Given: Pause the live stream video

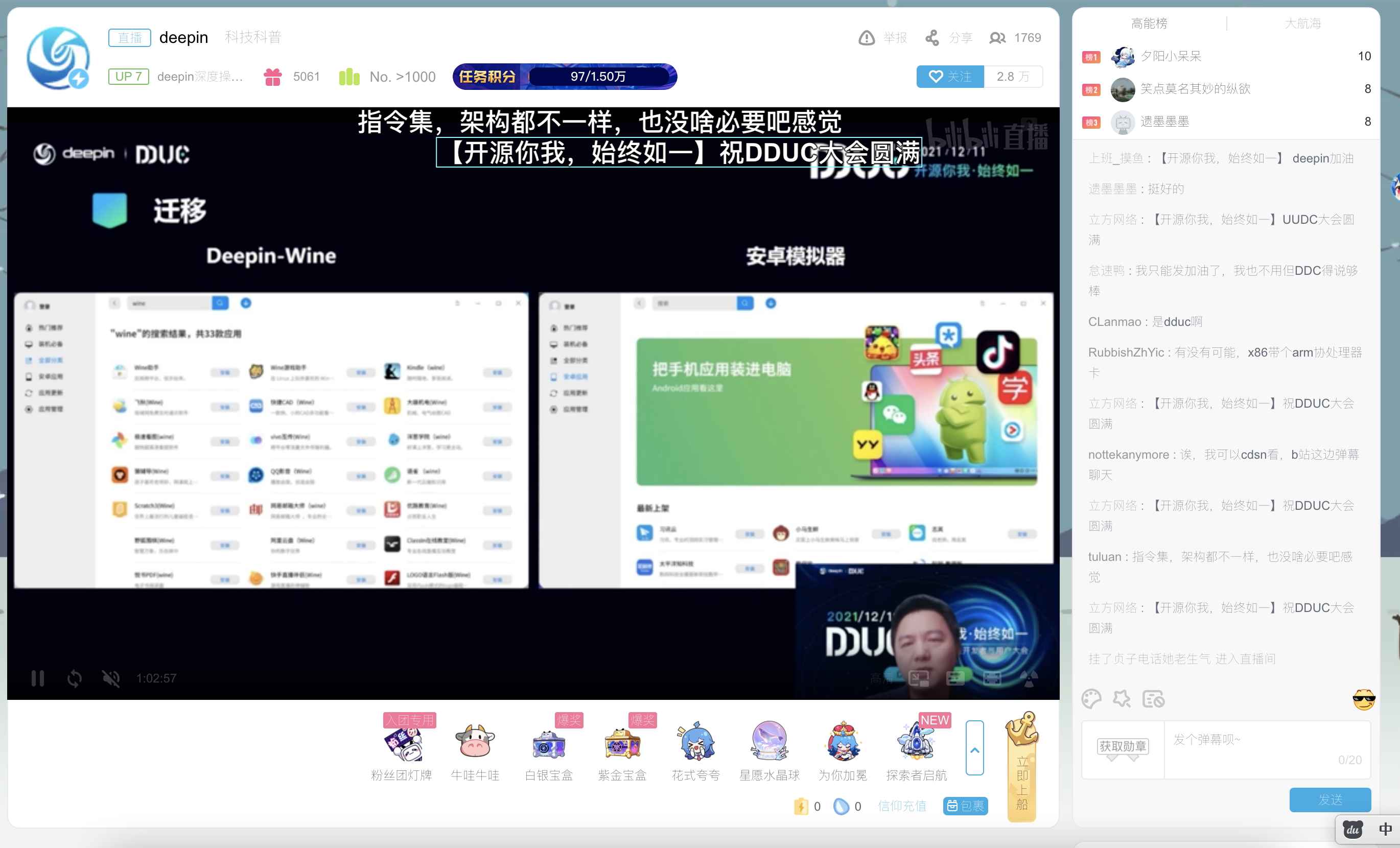Looking at the screenshot, I should pos(37,678).
